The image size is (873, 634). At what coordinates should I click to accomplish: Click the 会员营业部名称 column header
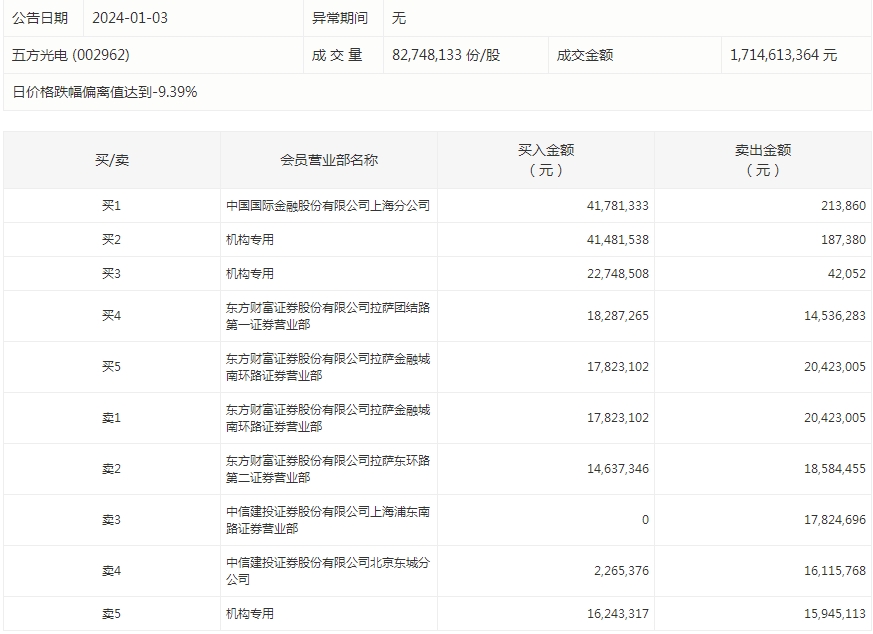[329, 160]
